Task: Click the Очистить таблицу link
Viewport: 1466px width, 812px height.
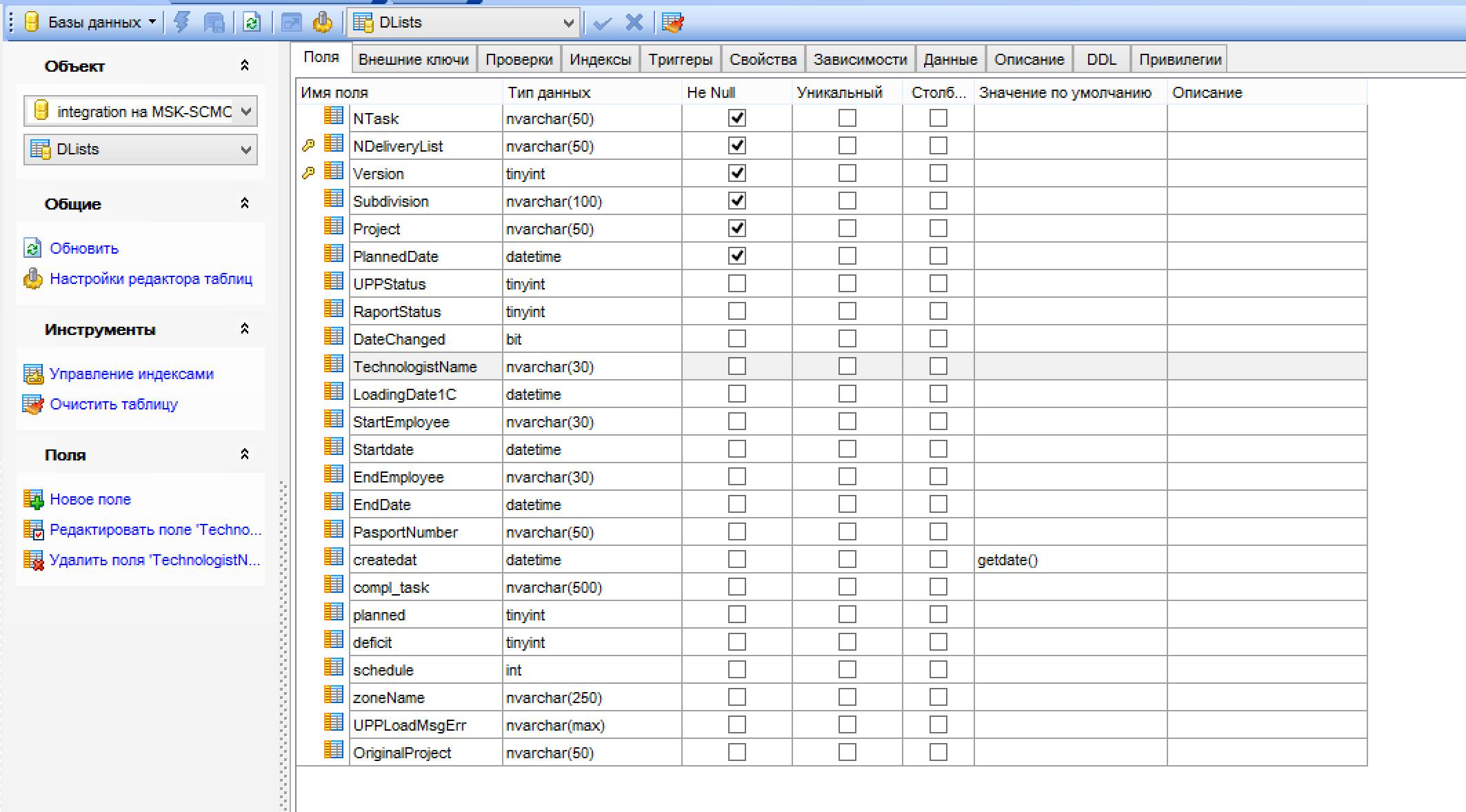Action: 114,404
